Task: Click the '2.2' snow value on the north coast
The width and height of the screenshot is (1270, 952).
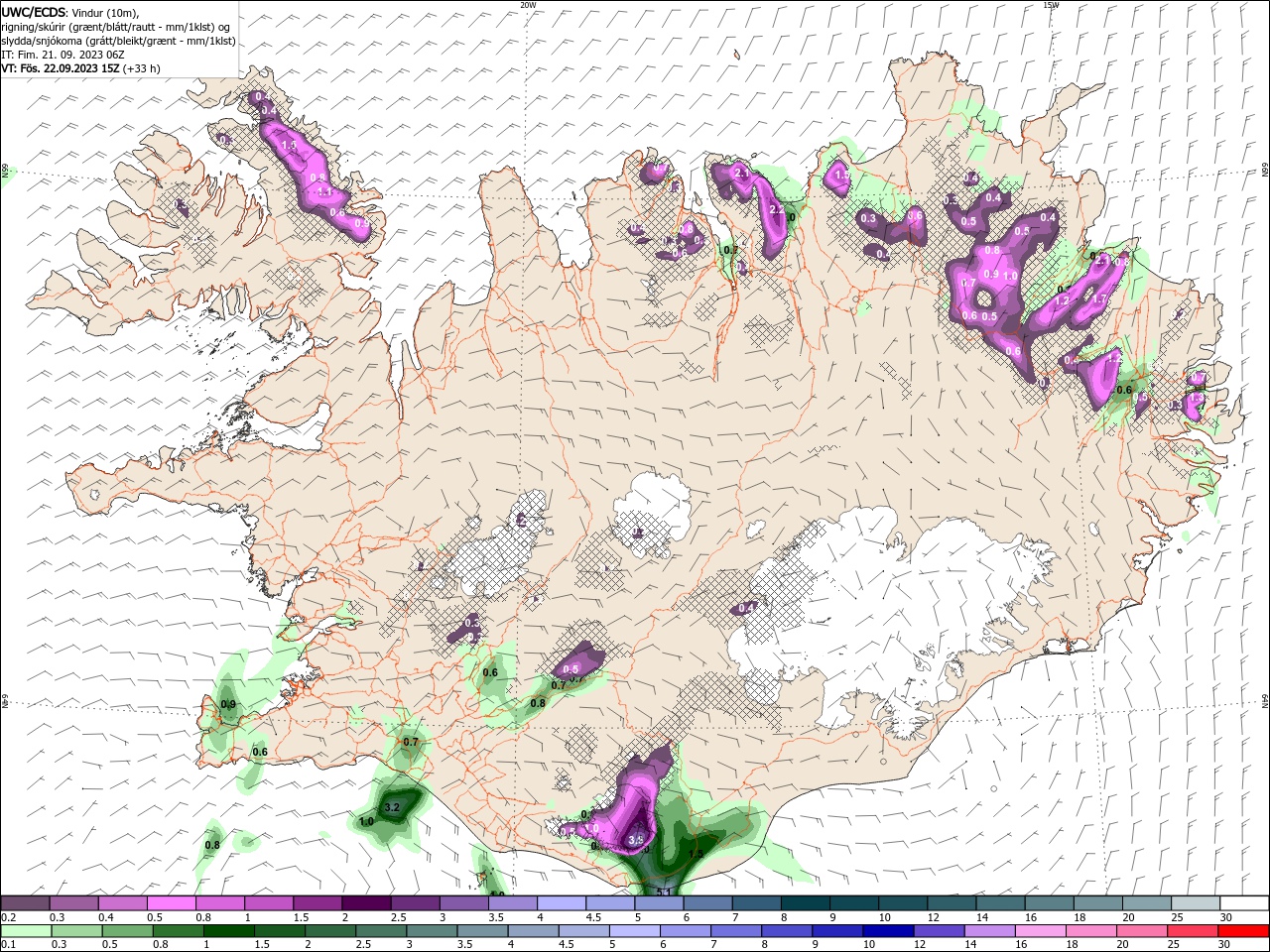Action: [777, 209]
